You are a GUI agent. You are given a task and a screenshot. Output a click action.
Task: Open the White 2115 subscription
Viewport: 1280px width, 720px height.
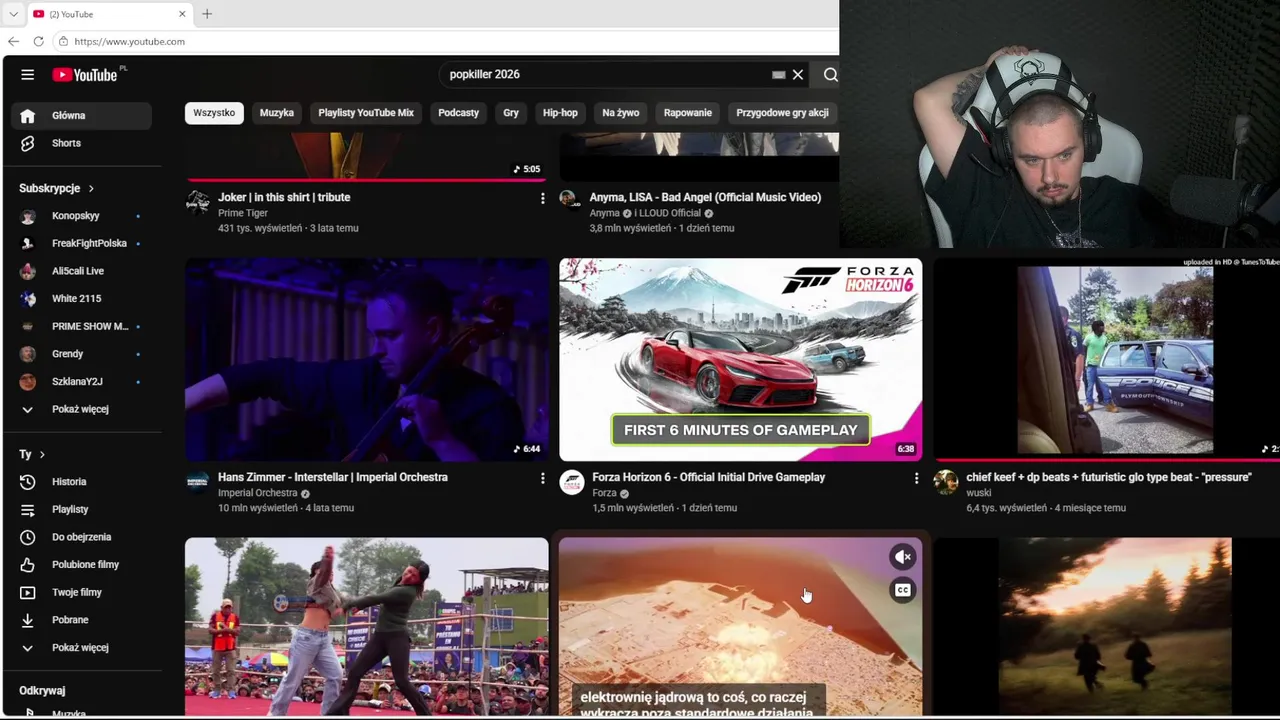coord(82,298)
